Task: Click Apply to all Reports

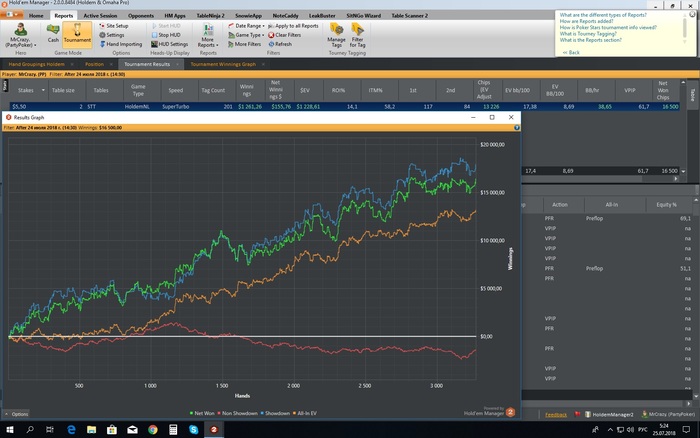Action: click(x=293, y=26)
